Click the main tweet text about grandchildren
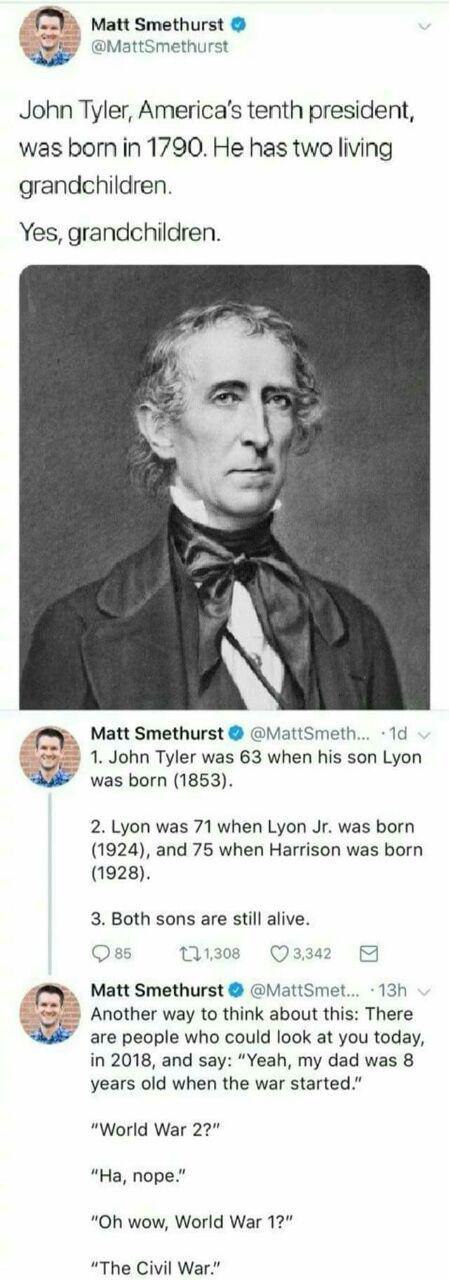449x1280 pixels. pyautogui.click(x=210, y=176)
